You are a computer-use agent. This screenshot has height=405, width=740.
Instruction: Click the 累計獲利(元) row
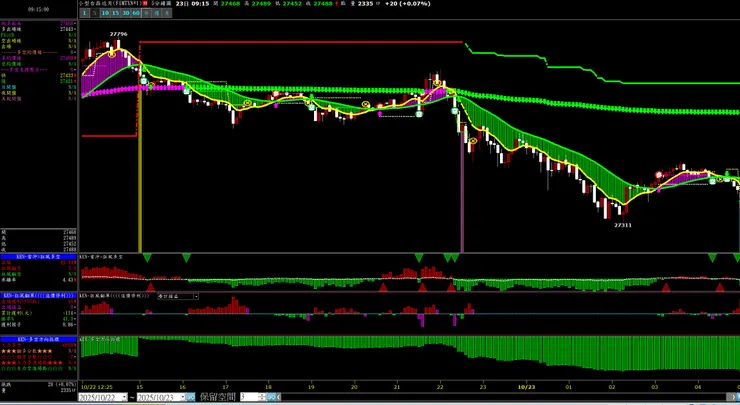click(39, 313)
